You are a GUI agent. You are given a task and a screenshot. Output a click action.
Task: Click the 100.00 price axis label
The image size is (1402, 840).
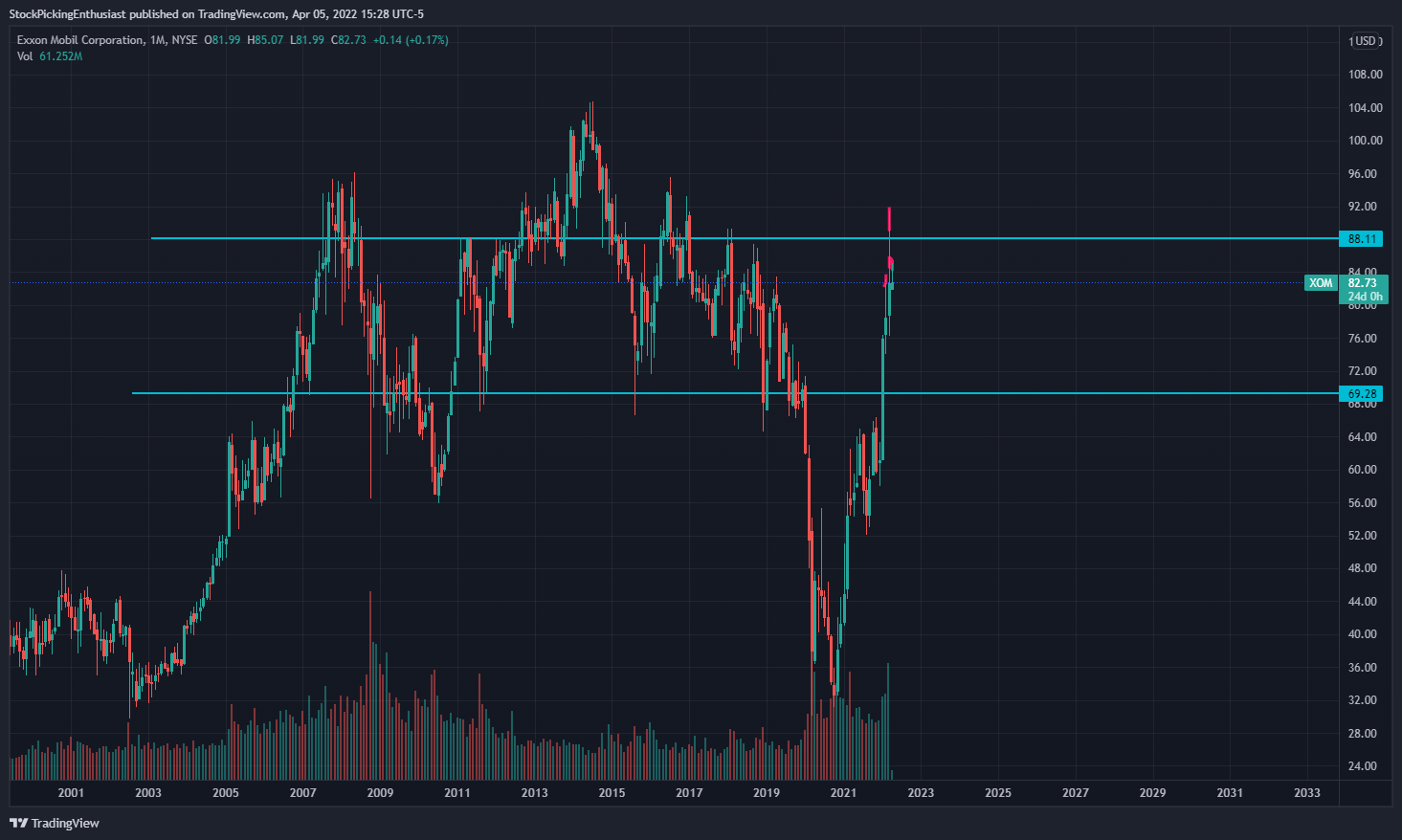pyautogui.click(x=1365, y=141)
